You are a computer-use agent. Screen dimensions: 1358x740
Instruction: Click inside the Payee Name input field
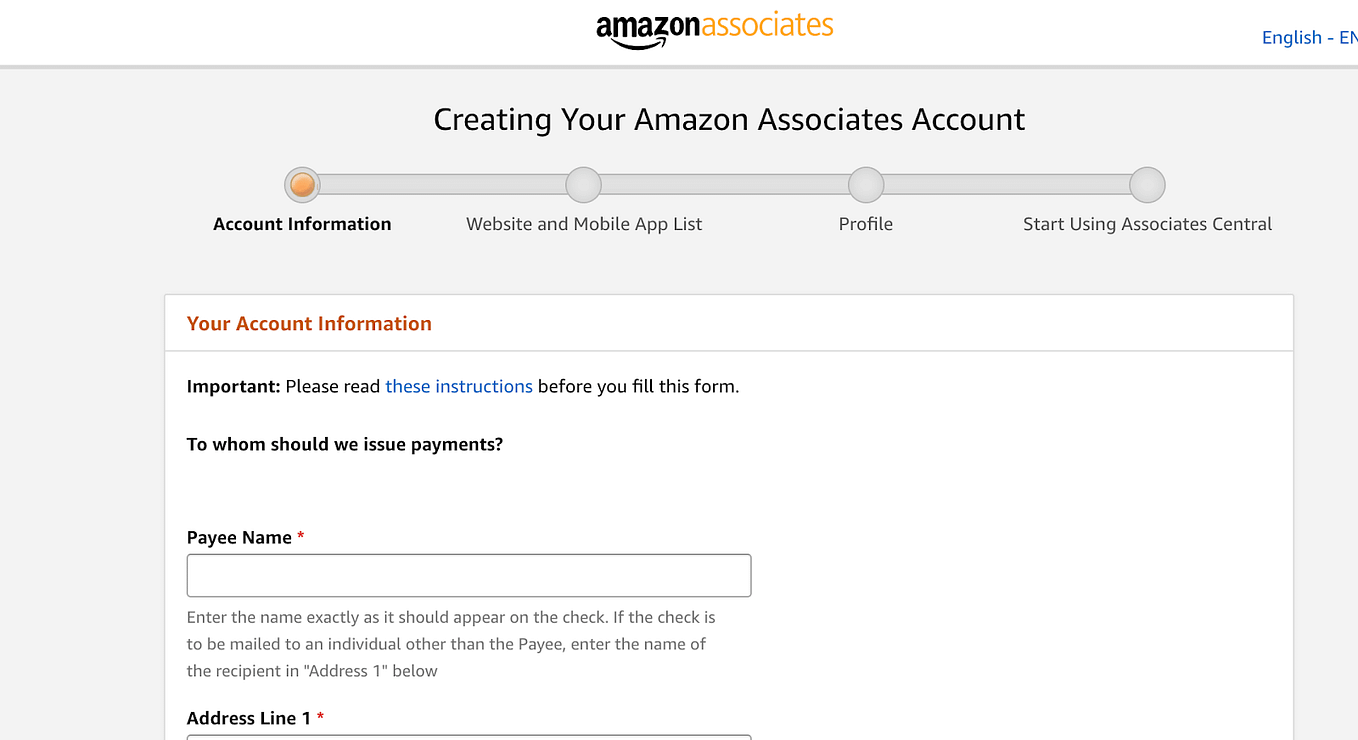[468, 575]
